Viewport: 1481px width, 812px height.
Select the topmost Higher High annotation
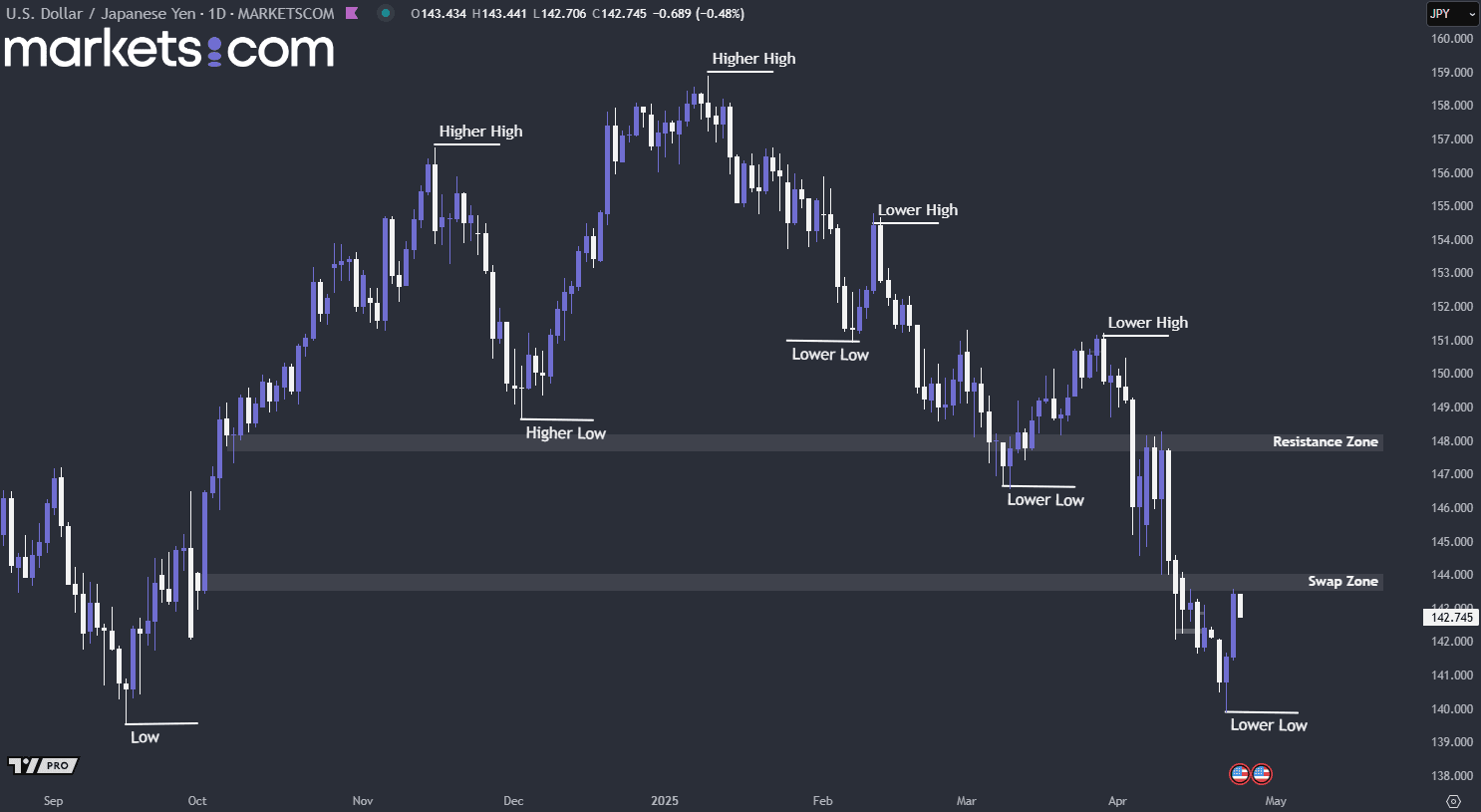[753, 59]
